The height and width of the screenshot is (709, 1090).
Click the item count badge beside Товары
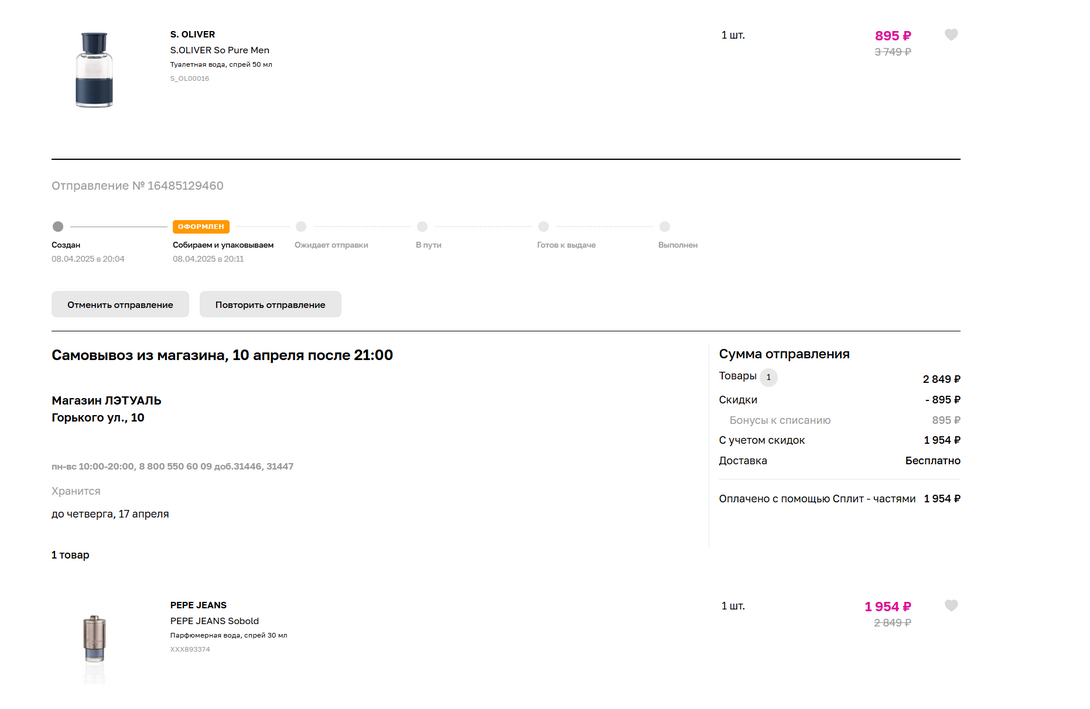click(x=768, y=378)
